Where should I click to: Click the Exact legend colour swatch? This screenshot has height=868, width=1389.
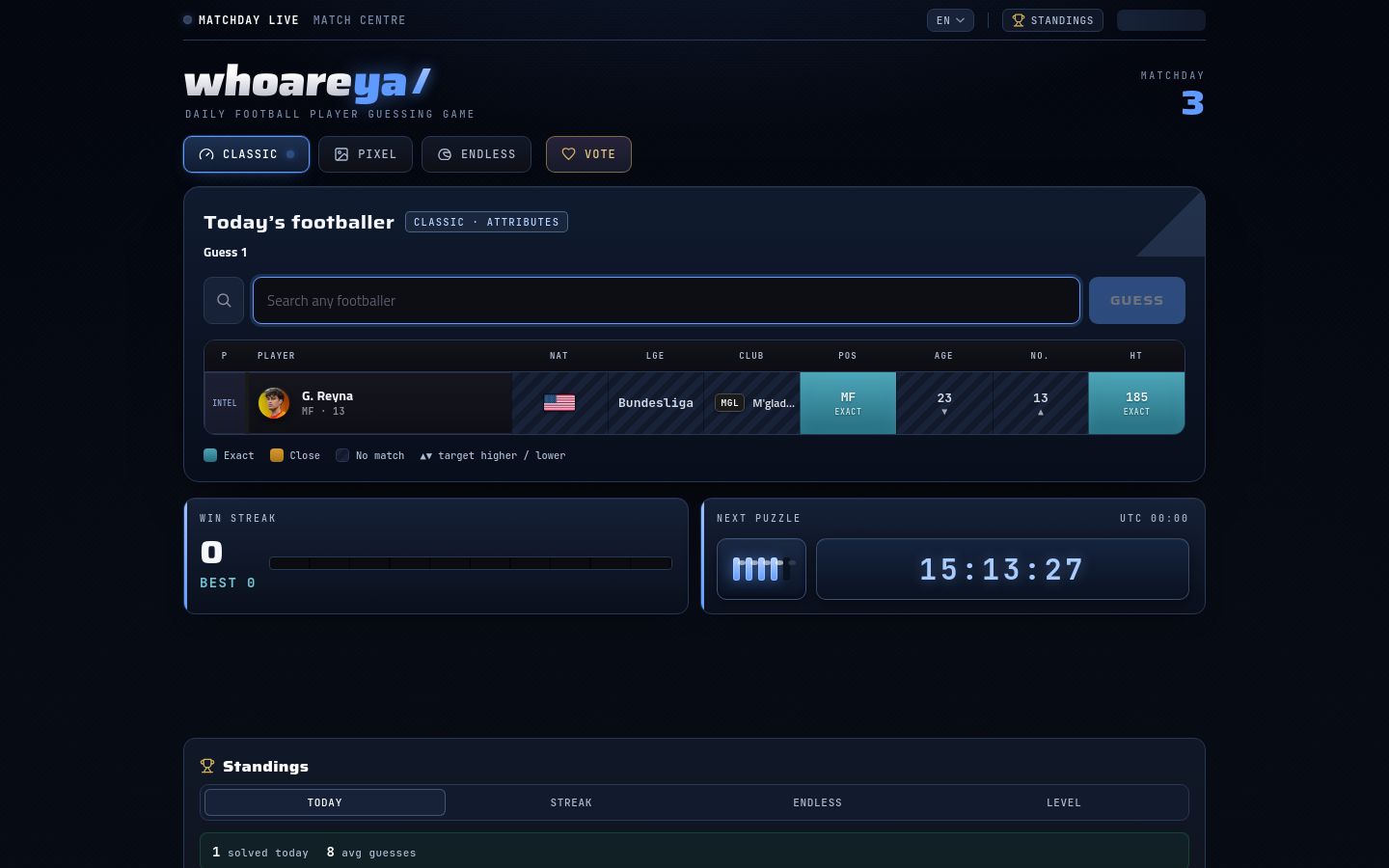click(x=210, y=455)
